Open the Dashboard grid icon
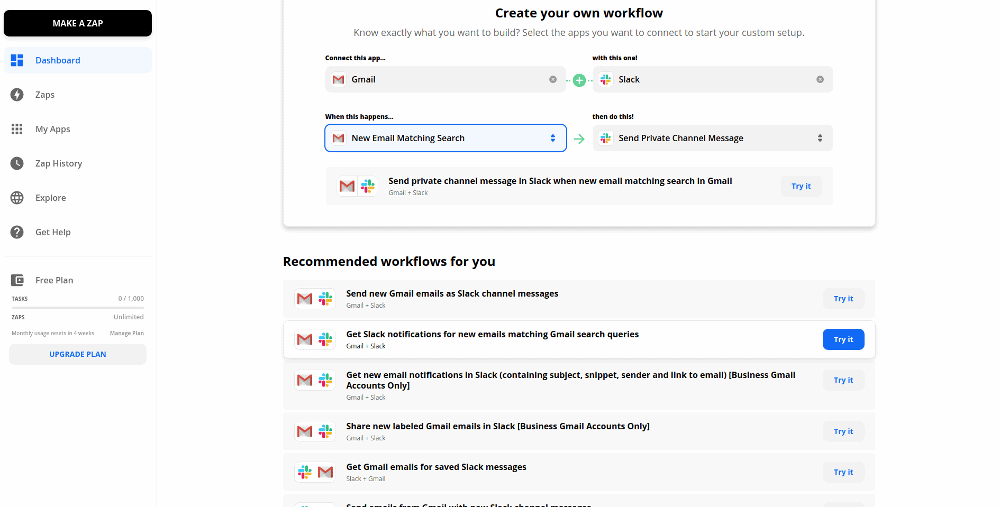 [x=17, y=61]
